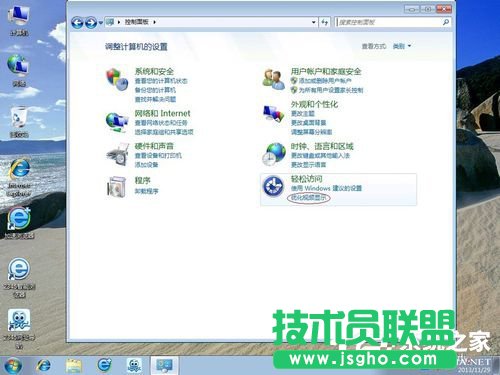
Task: Select the 网络 desktop icon
Action: (19, 71)
